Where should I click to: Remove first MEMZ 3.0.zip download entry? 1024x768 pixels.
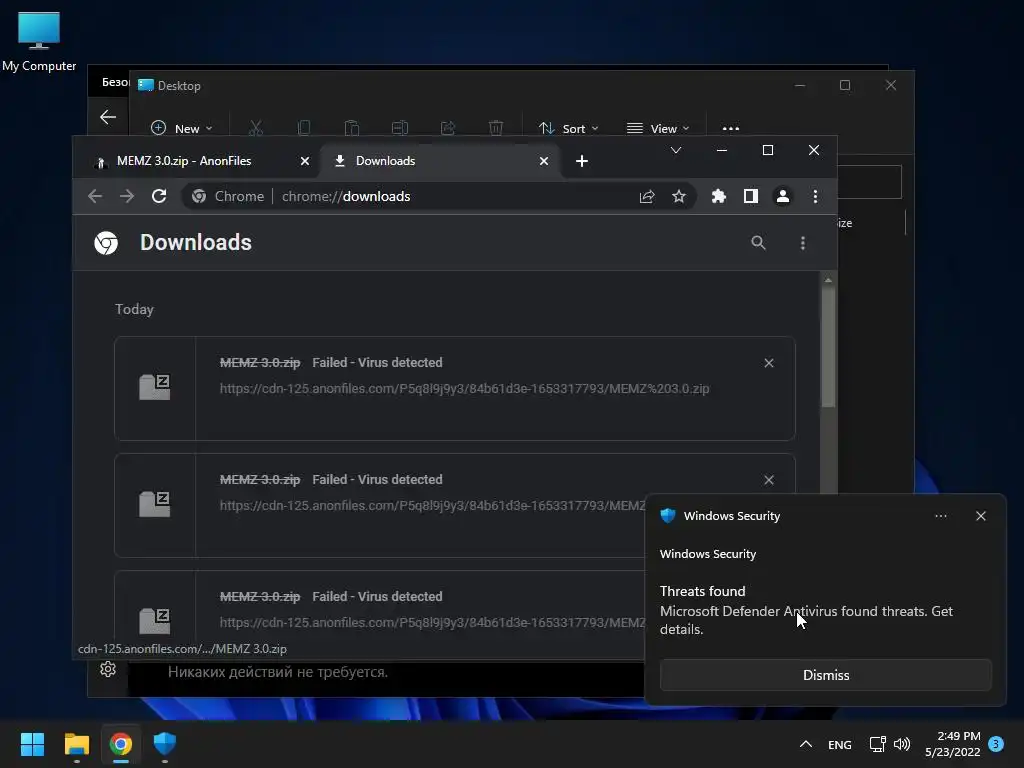(769, 363)
